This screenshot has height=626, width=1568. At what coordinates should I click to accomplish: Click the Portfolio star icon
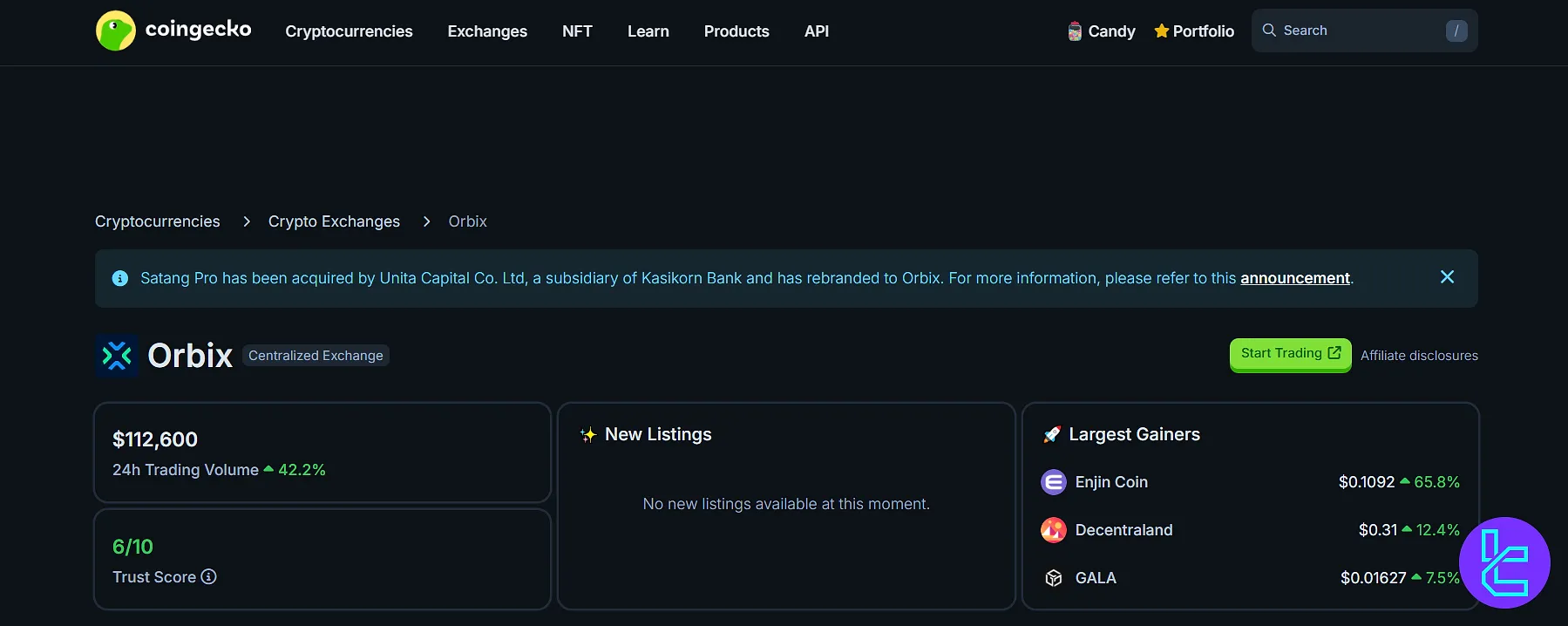click(1161, 31)
